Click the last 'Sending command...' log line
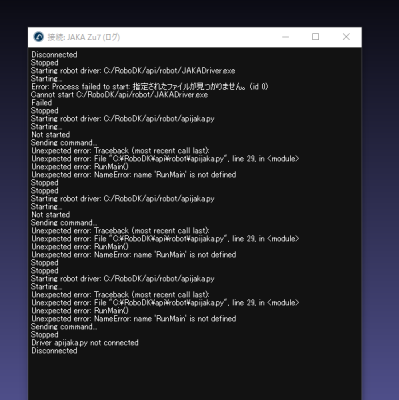This screenshot has width=399, height=400. (64, 327)
